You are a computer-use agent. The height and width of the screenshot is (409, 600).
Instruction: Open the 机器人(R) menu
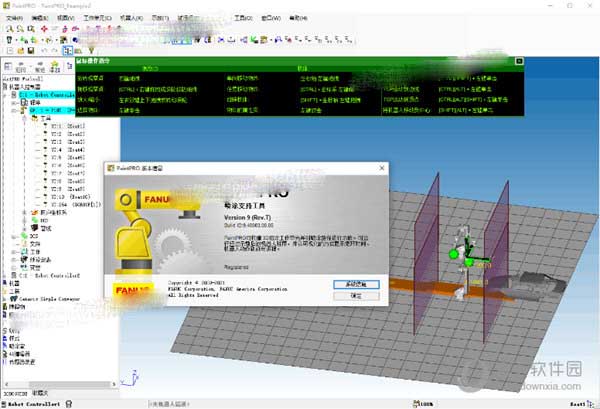coord(131,18)
